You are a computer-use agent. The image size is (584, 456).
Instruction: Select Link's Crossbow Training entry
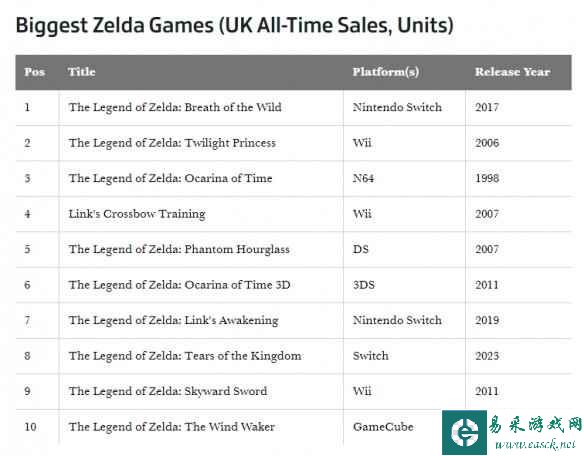137,214
